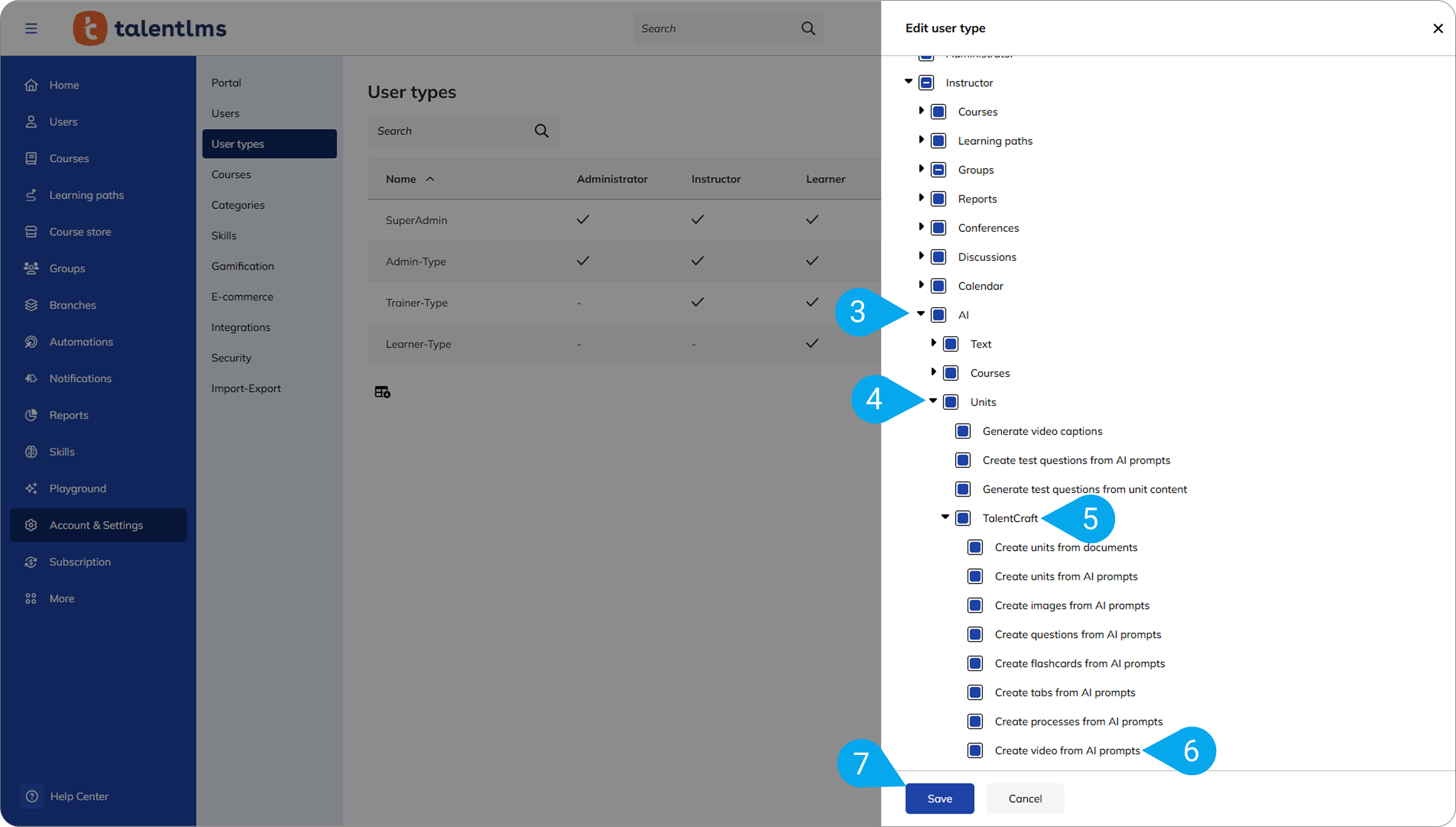1456x827 pixels.
Task: Uncheck Create video from AI prompts
Action: pos(975,750)
